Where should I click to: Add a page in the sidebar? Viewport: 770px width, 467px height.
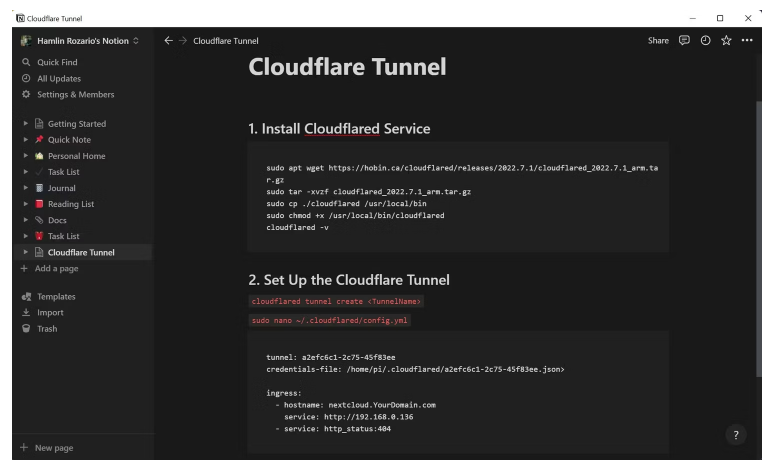[x=49, y=268]
